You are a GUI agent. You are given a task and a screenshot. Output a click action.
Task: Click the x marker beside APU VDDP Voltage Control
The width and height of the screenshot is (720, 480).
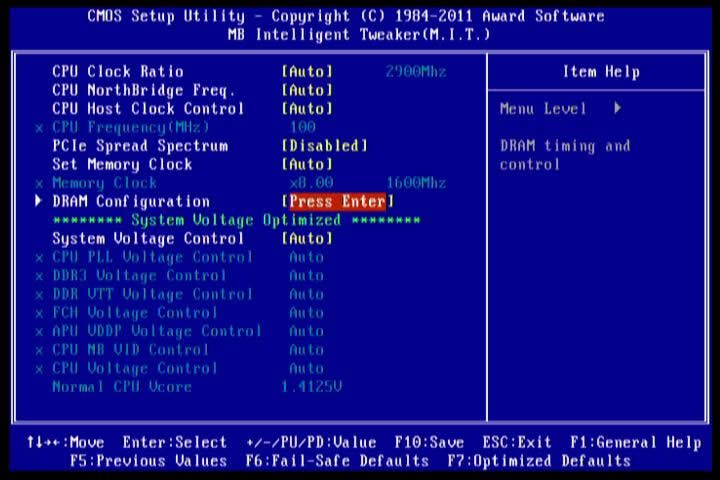click(39, 333)
